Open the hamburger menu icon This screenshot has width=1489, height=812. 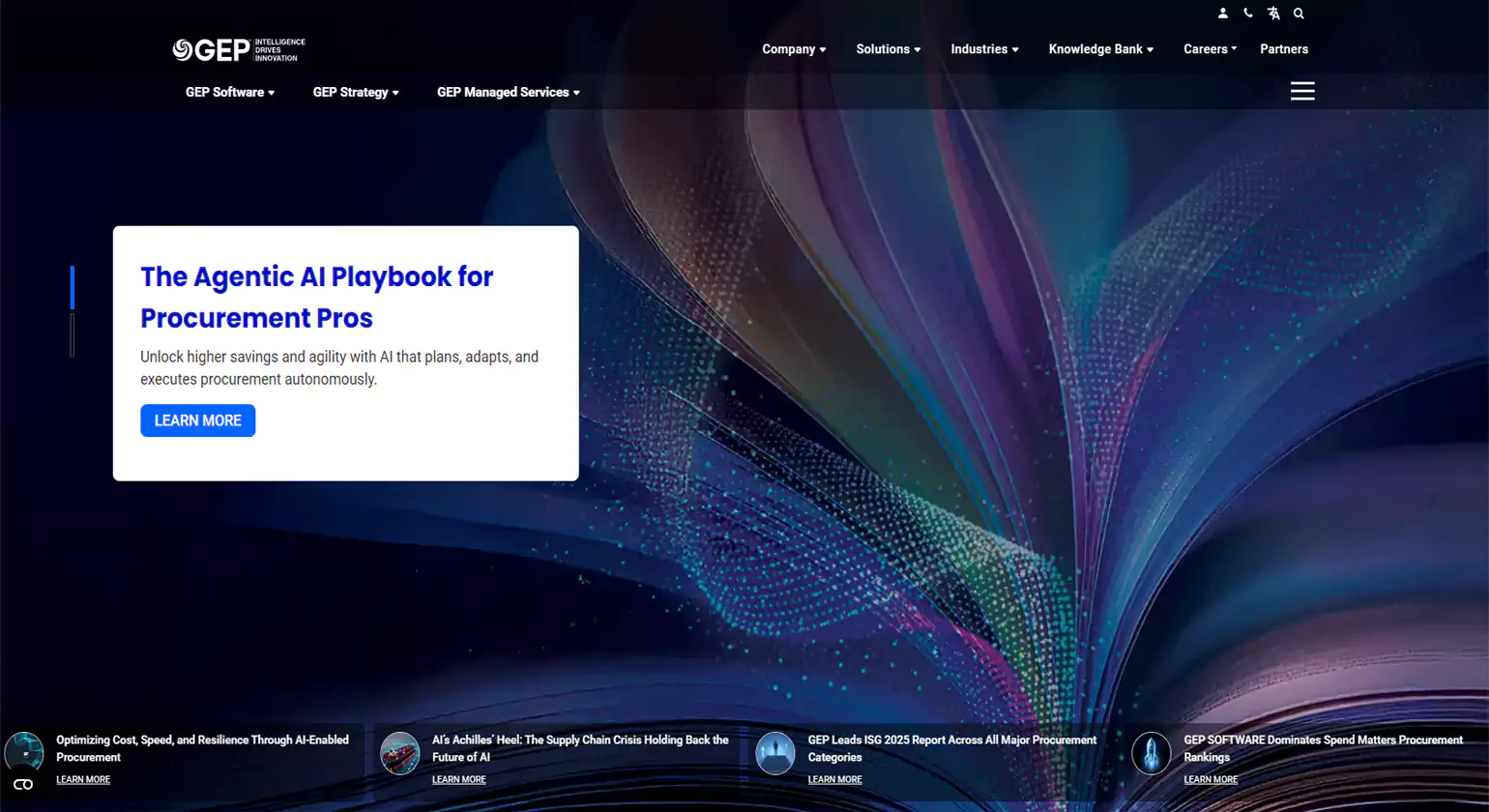[1302, 91]
